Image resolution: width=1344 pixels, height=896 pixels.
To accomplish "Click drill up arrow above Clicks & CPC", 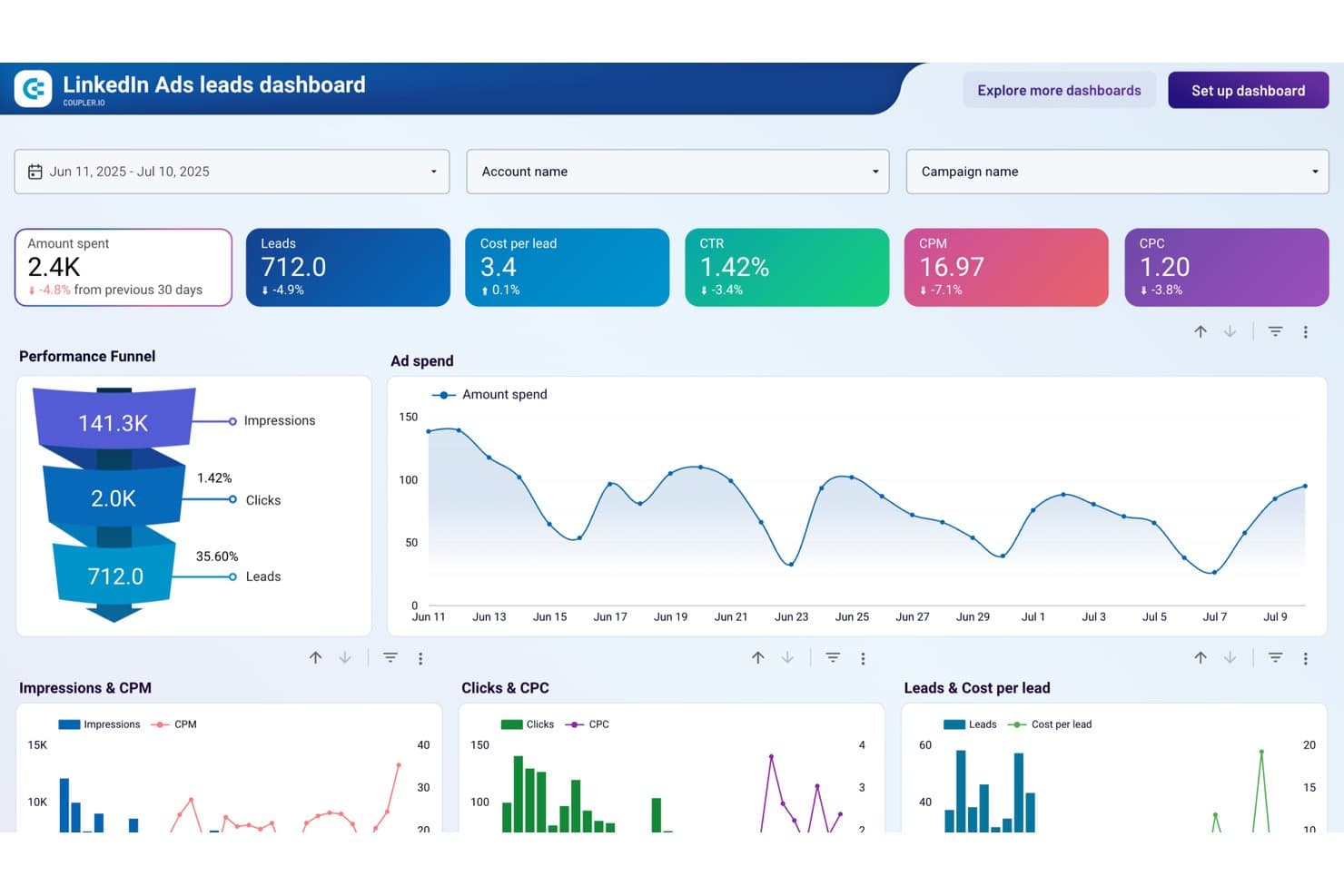I will pos(758,657).
